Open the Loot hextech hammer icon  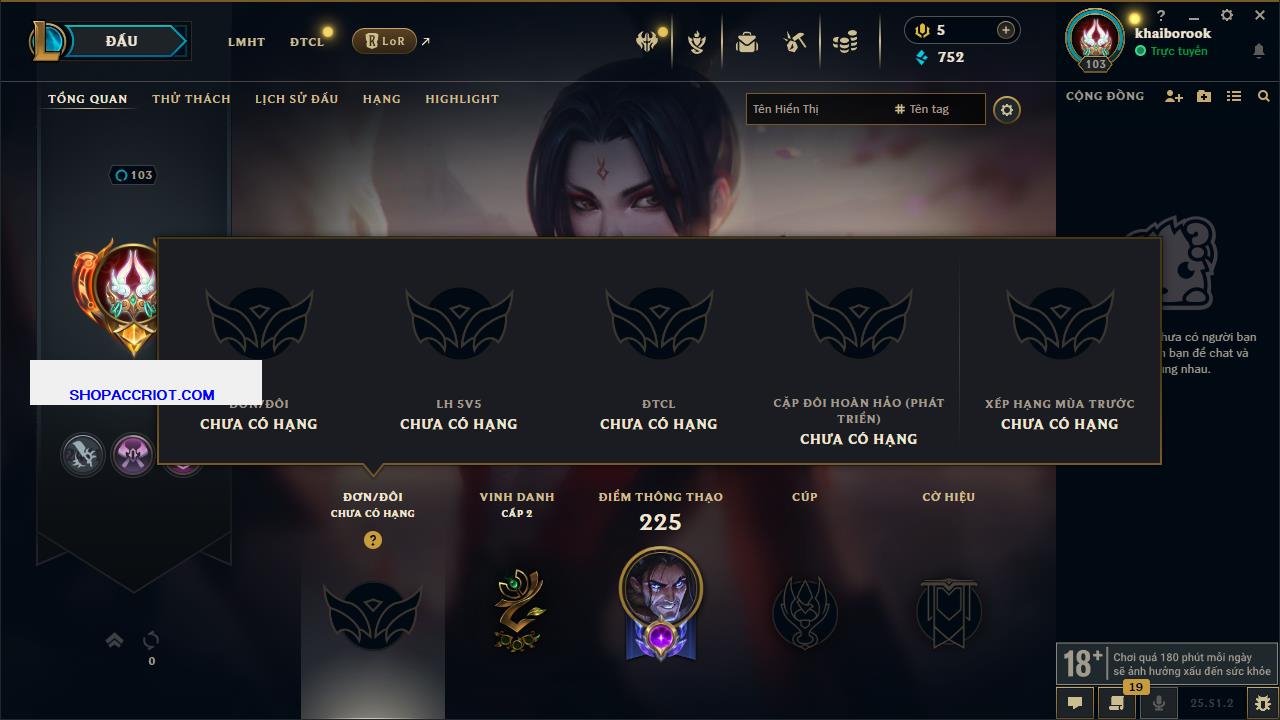coord(795,42)
